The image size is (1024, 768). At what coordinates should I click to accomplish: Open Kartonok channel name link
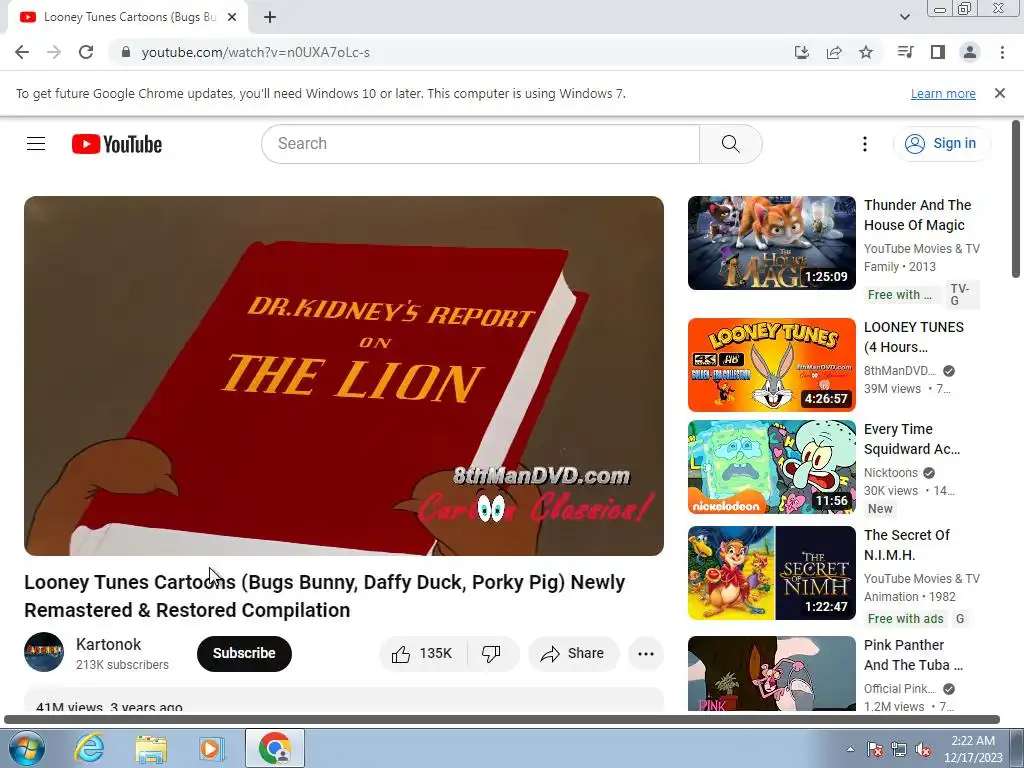[x=108, y=645]
